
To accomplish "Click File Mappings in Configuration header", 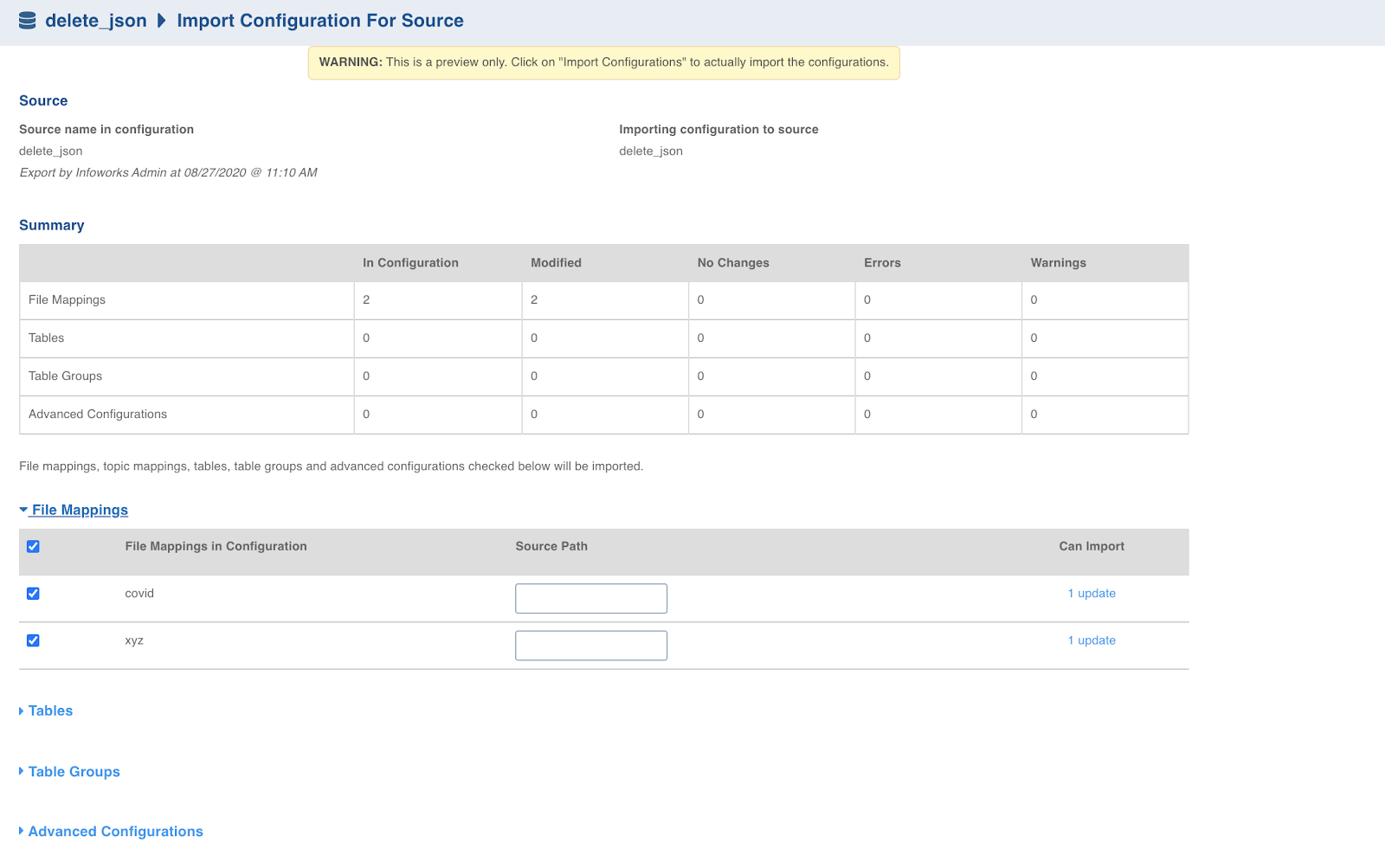I will click(x=216, y=546).
